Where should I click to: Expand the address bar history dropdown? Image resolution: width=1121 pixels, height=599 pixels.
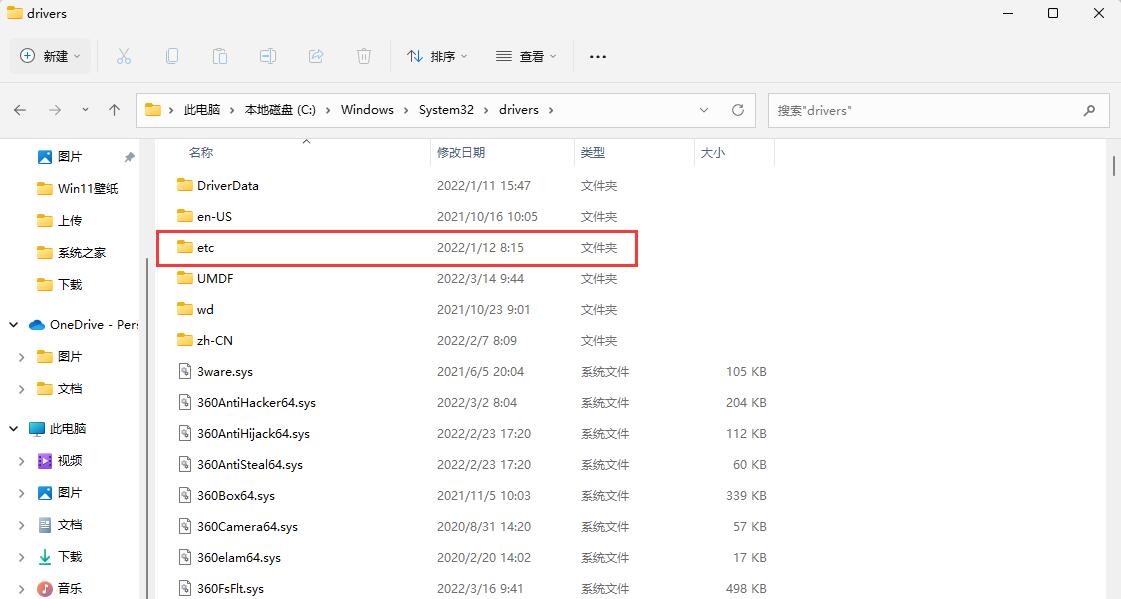(x=704, y=110)
